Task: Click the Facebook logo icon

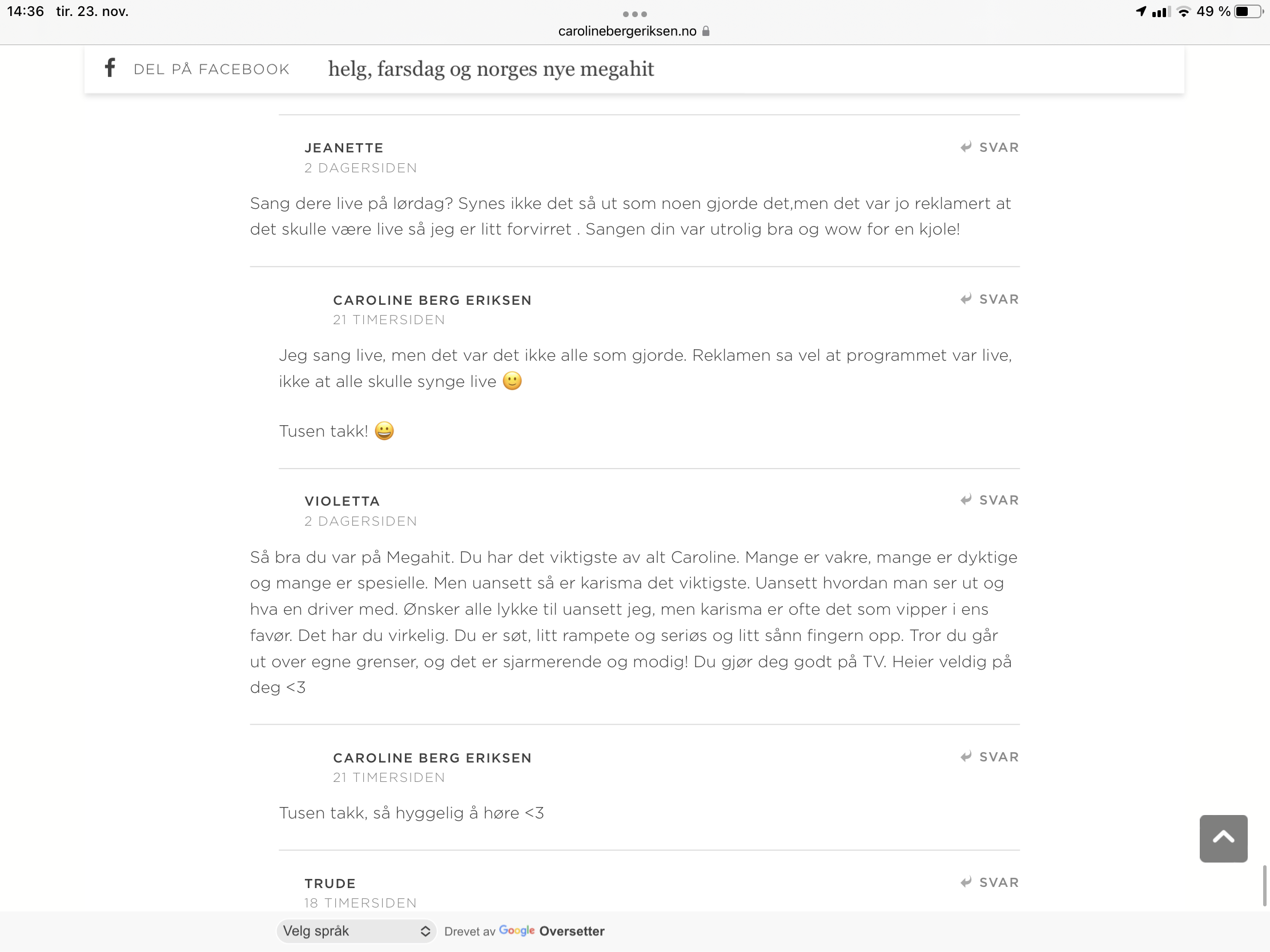Action: pyautogui.click(x=110, y=68)
